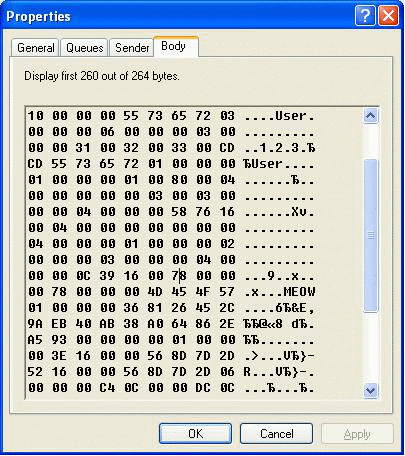Click the Cancel button
Image resolution: width=405 pixels, height=456 pixels.
coord(277,434)
